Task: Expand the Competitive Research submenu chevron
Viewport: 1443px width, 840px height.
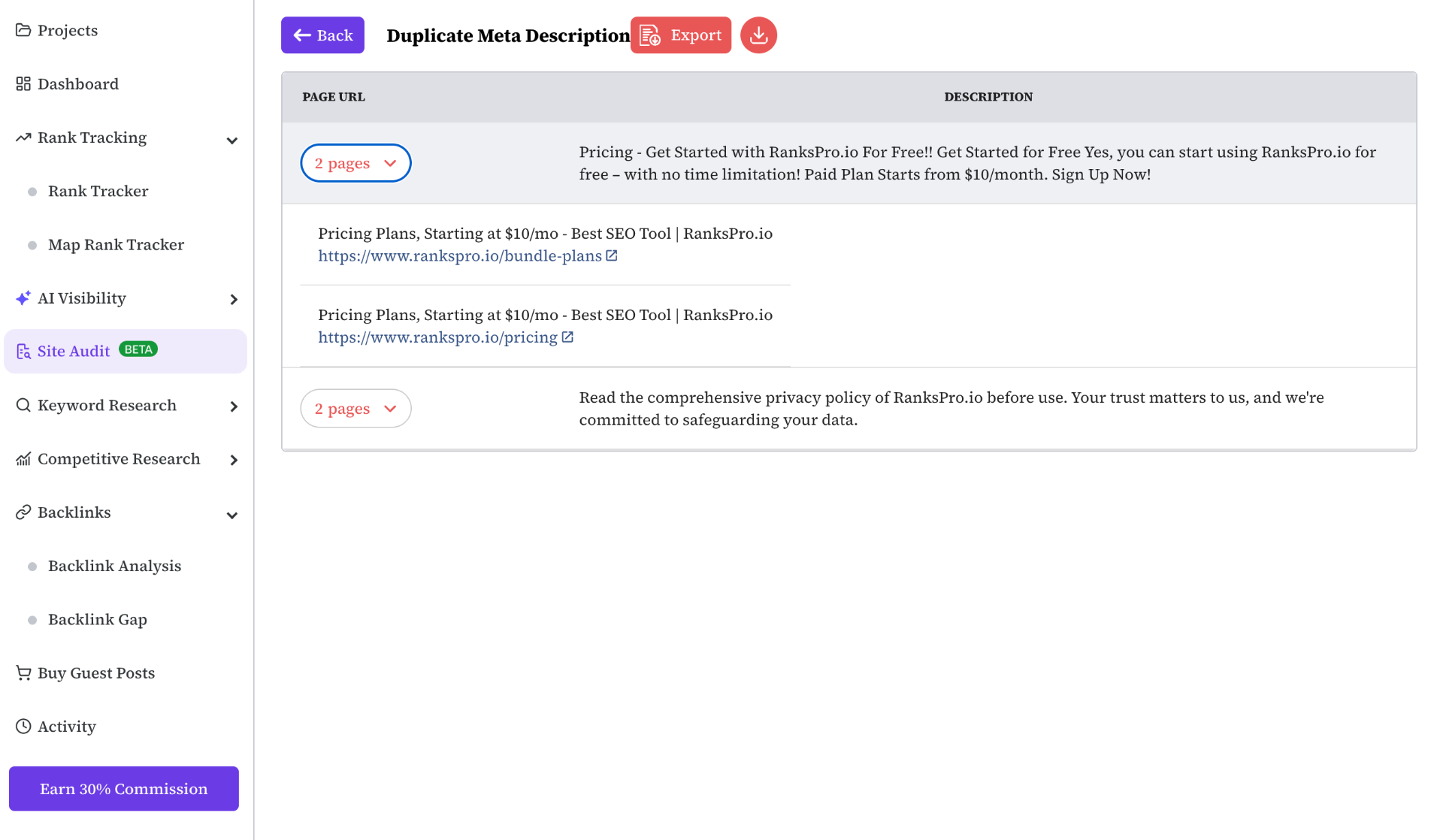Action: click(x=234, y=460)
